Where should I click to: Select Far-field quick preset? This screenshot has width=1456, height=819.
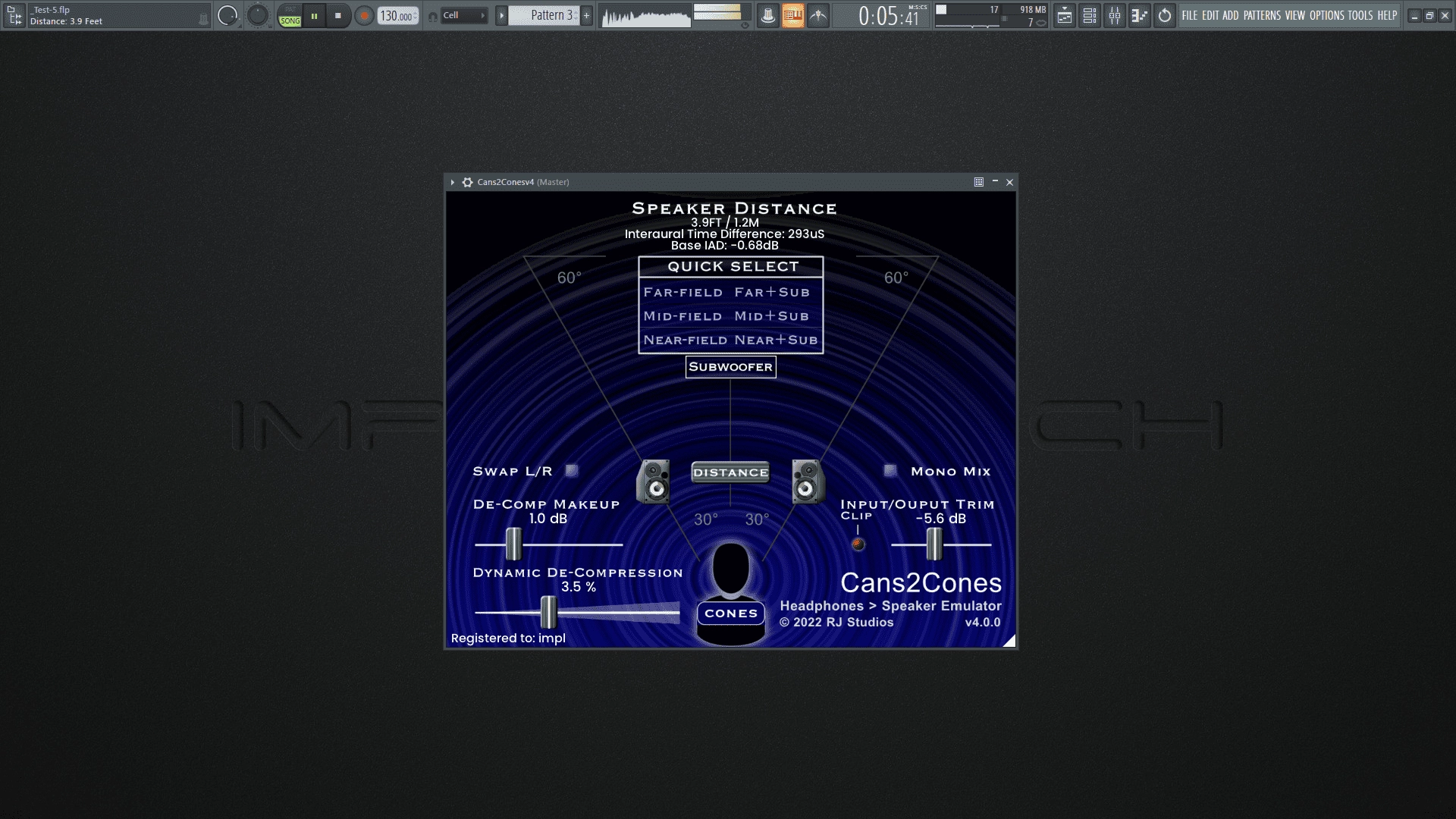pyautogui.click(x=683, y=292)
